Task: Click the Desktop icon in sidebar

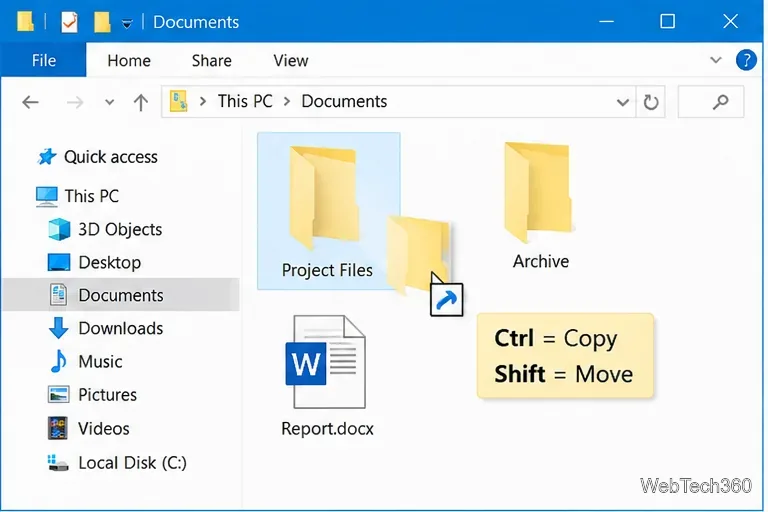Action: pyautogui.click(x=59, y=262)
